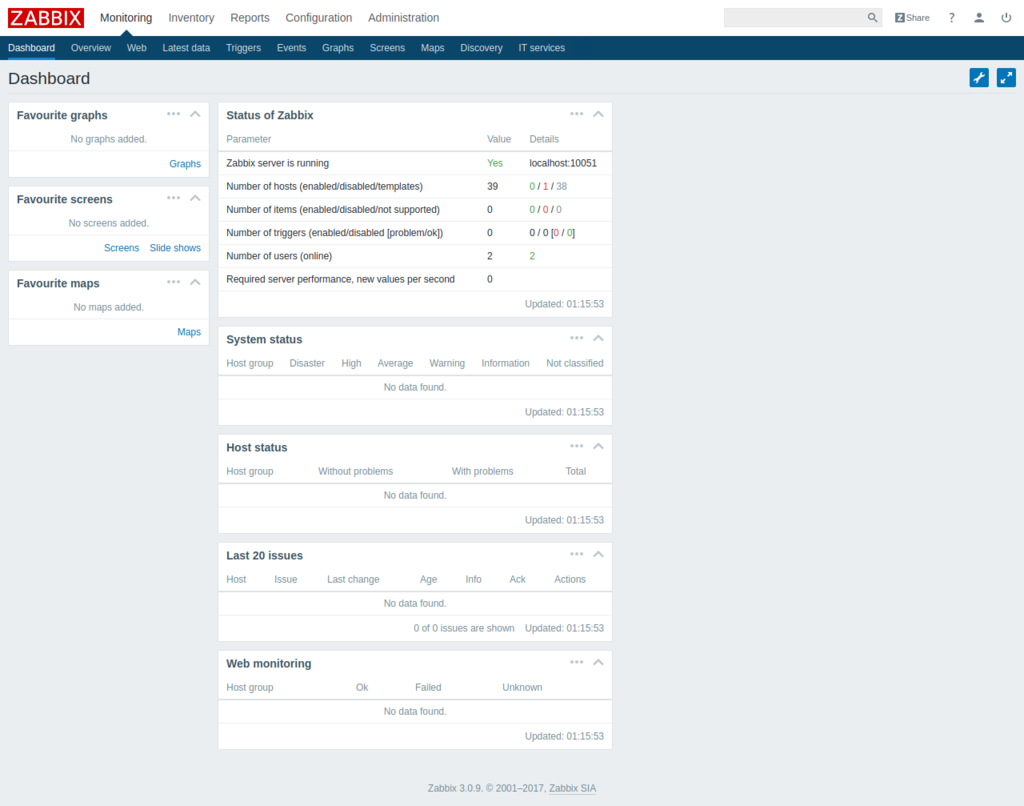Open Favourite maps menu dots
This screenshot has width=1024, height=806.
coord(173,282)
